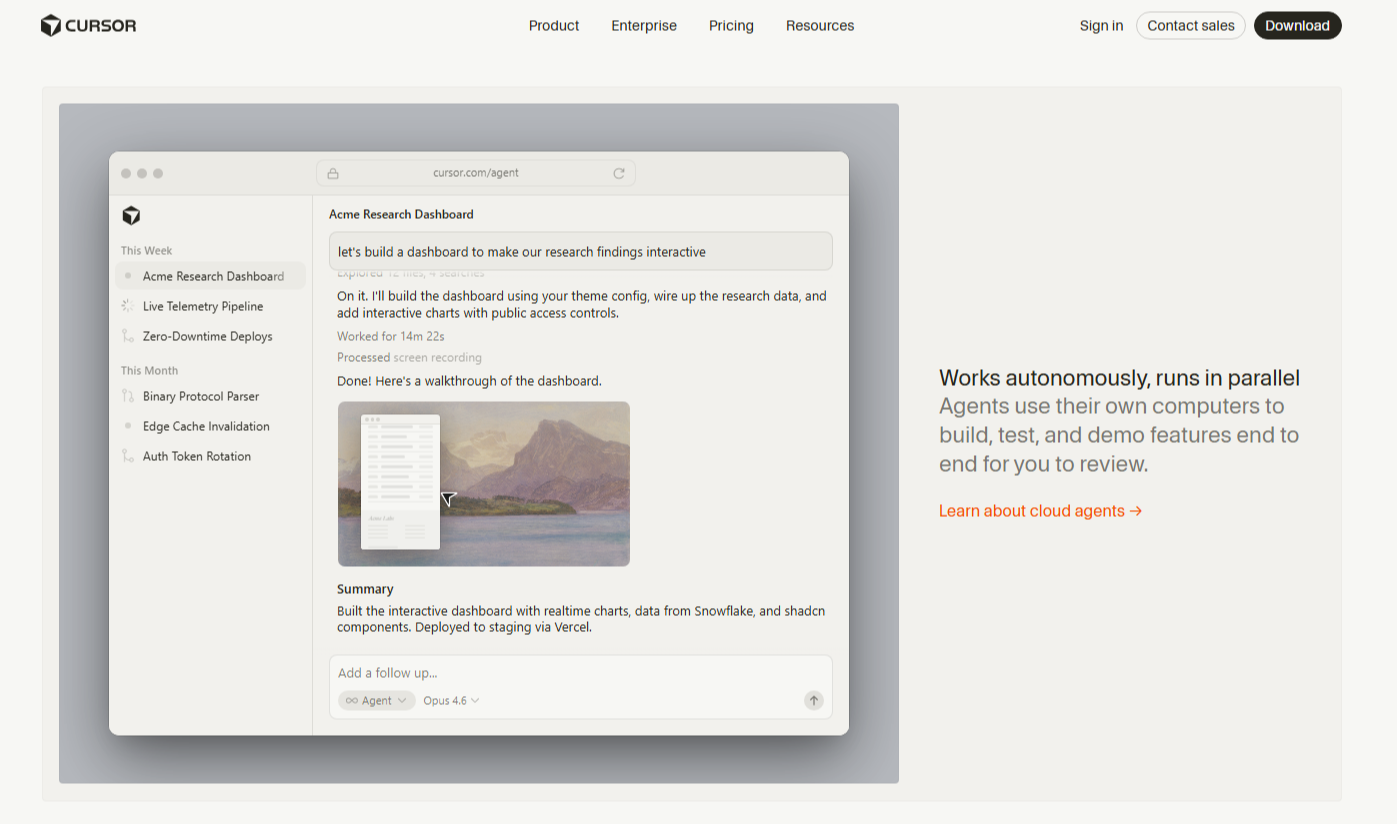Select Edge Cache Invalidation in sidebar
Image resolution: width=1397 pixels, height=824 pixels.
click(206, 426)
